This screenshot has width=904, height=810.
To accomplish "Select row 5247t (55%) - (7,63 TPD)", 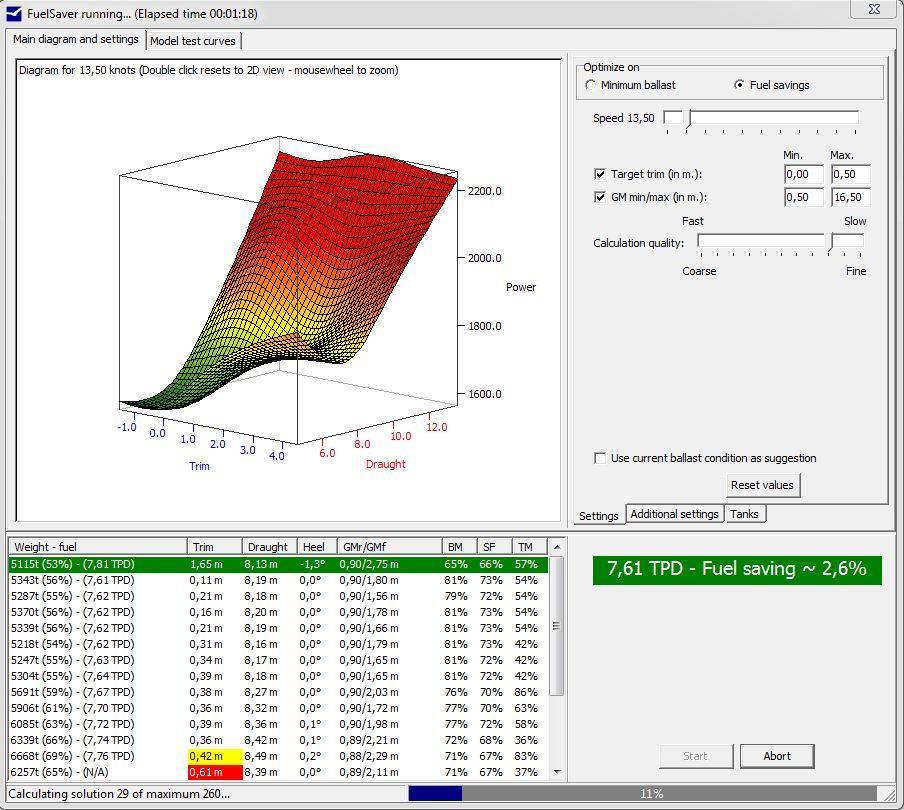I will tap(278, 660).
